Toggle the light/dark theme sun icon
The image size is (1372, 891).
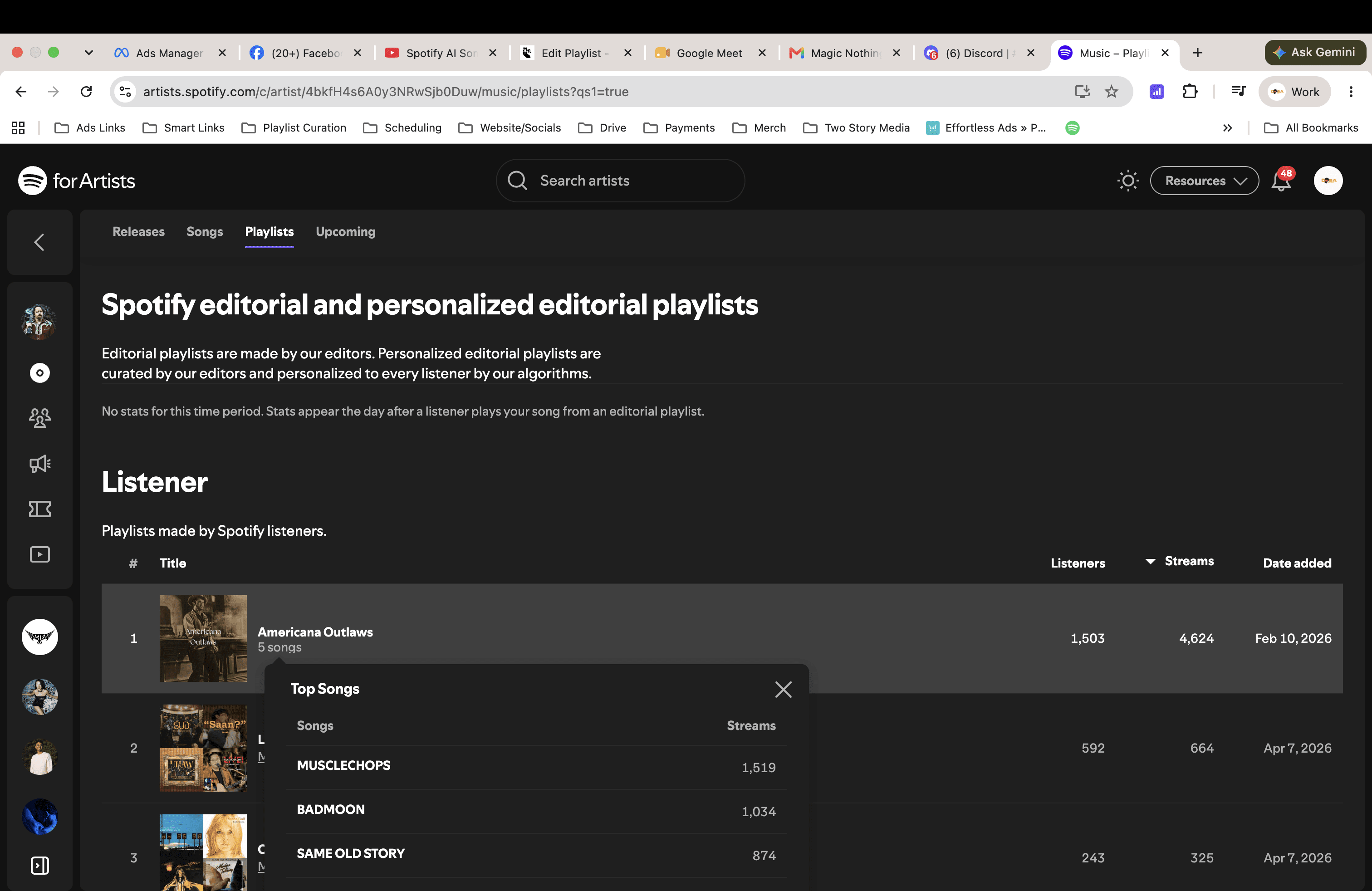coord(1127,181)
